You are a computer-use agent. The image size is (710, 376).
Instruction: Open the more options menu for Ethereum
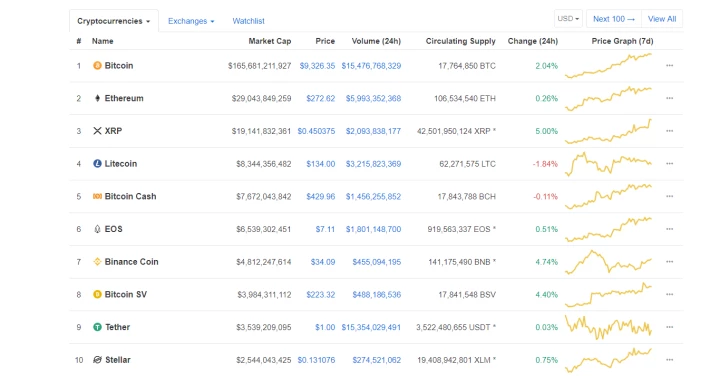click(x=670, y=98)
